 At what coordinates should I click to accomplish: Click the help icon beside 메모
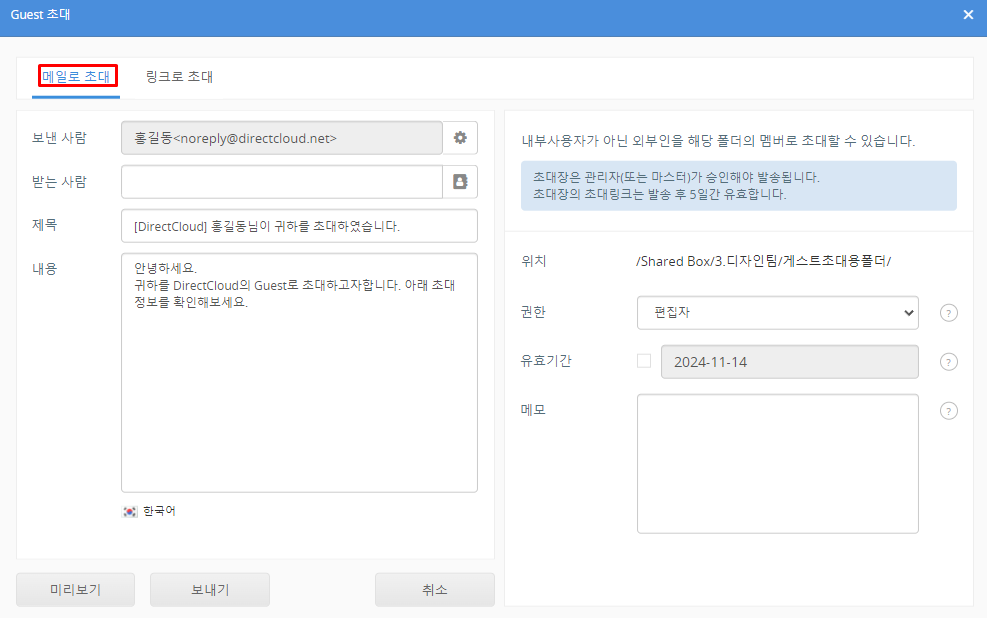tap(949, 410)
